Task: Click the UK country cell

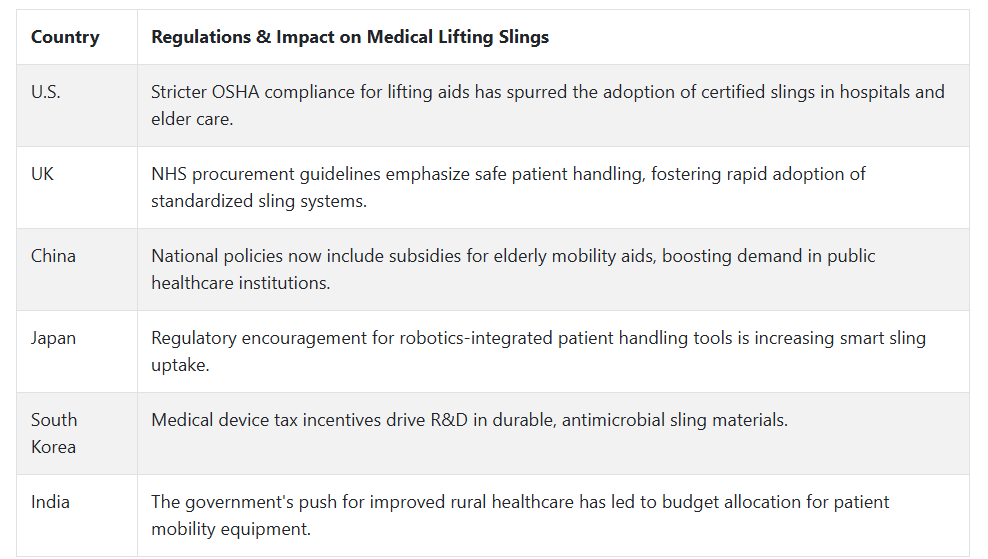Action: [77, 187]
